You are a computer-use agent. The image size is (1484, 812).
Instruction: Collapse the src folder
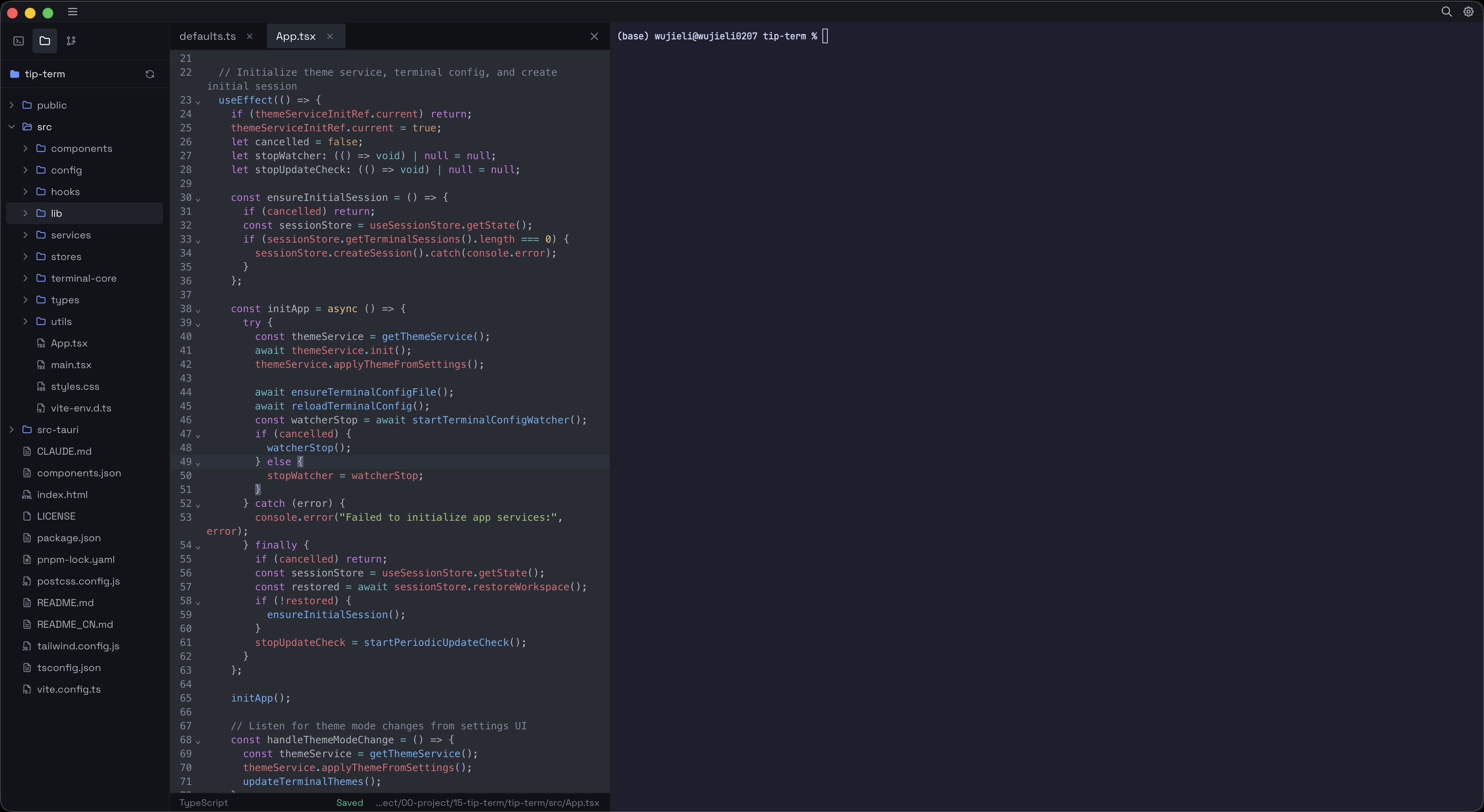point(12,127)
